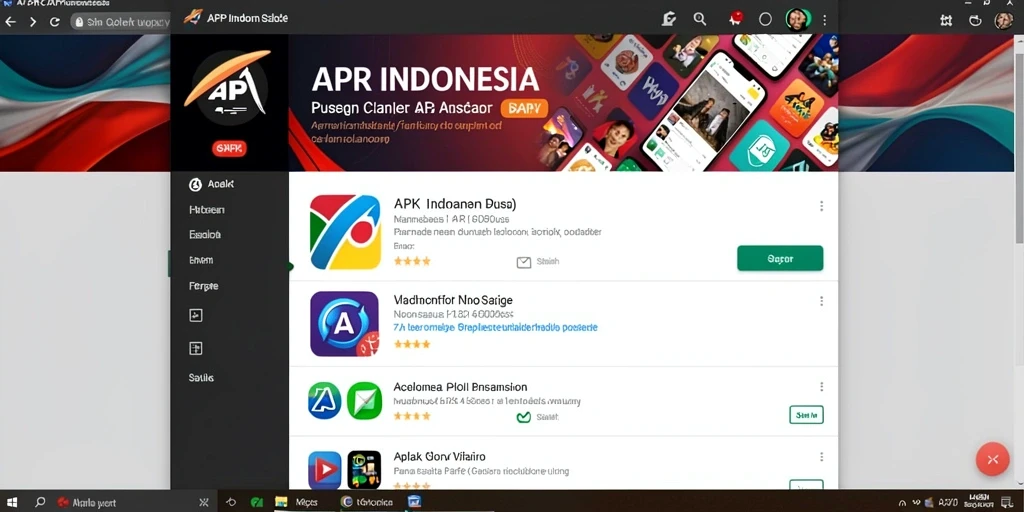The image size is (1024, 512).
Task: Select the Hitaean sidebar item
Action: point(206,210)
